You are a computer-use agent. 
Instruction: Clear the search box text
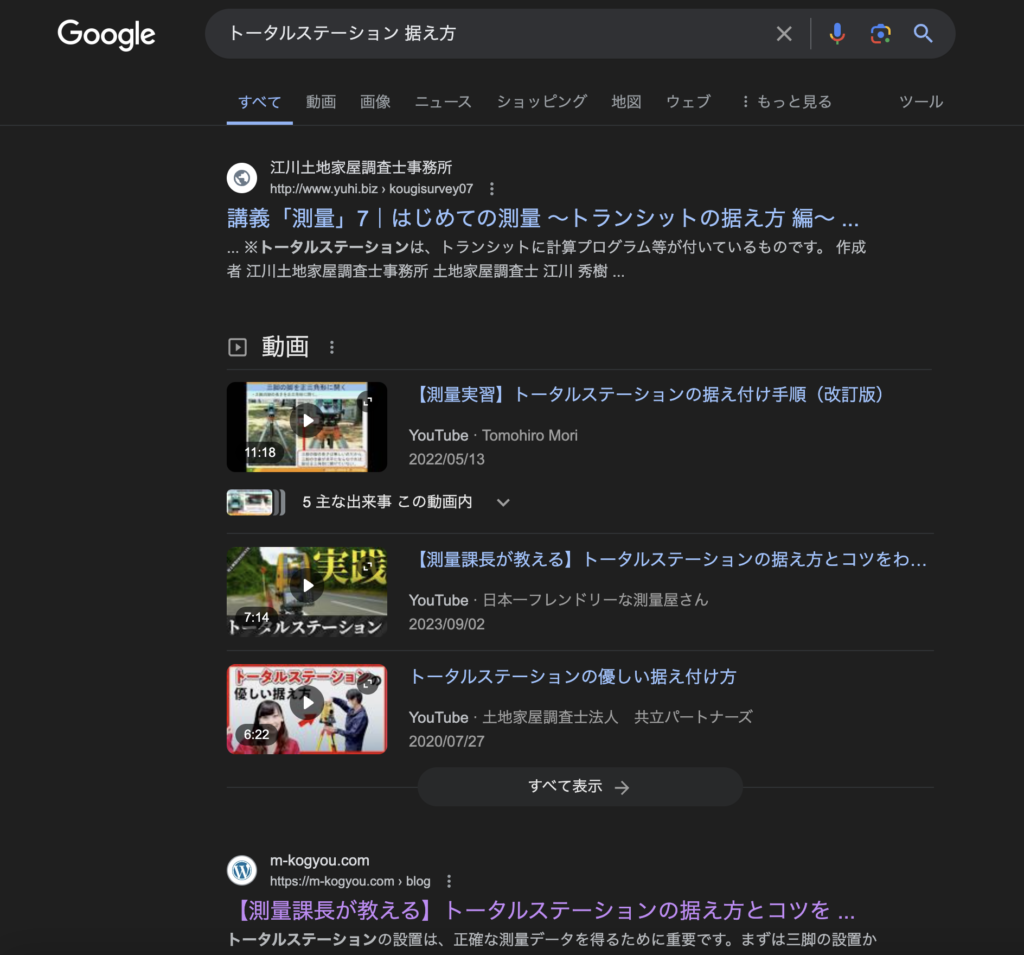coord(784,34)
